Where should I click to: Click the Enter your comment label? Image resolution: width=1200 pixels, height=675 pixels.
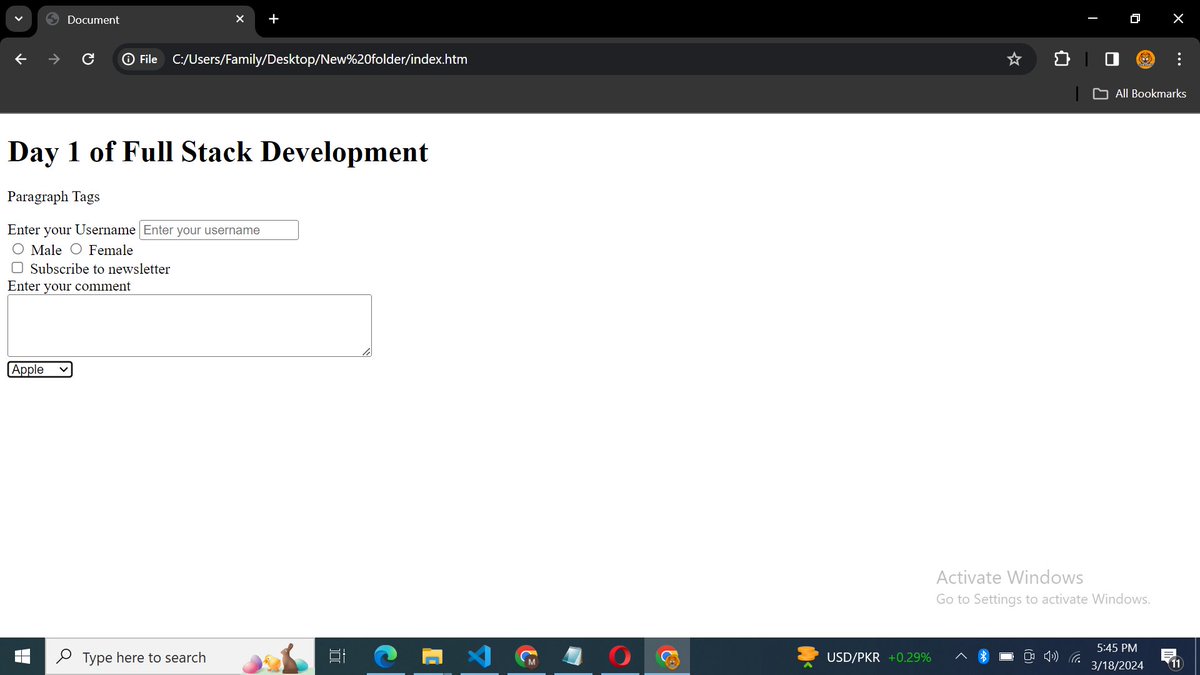pyautogui.click(x=69, y=286)
